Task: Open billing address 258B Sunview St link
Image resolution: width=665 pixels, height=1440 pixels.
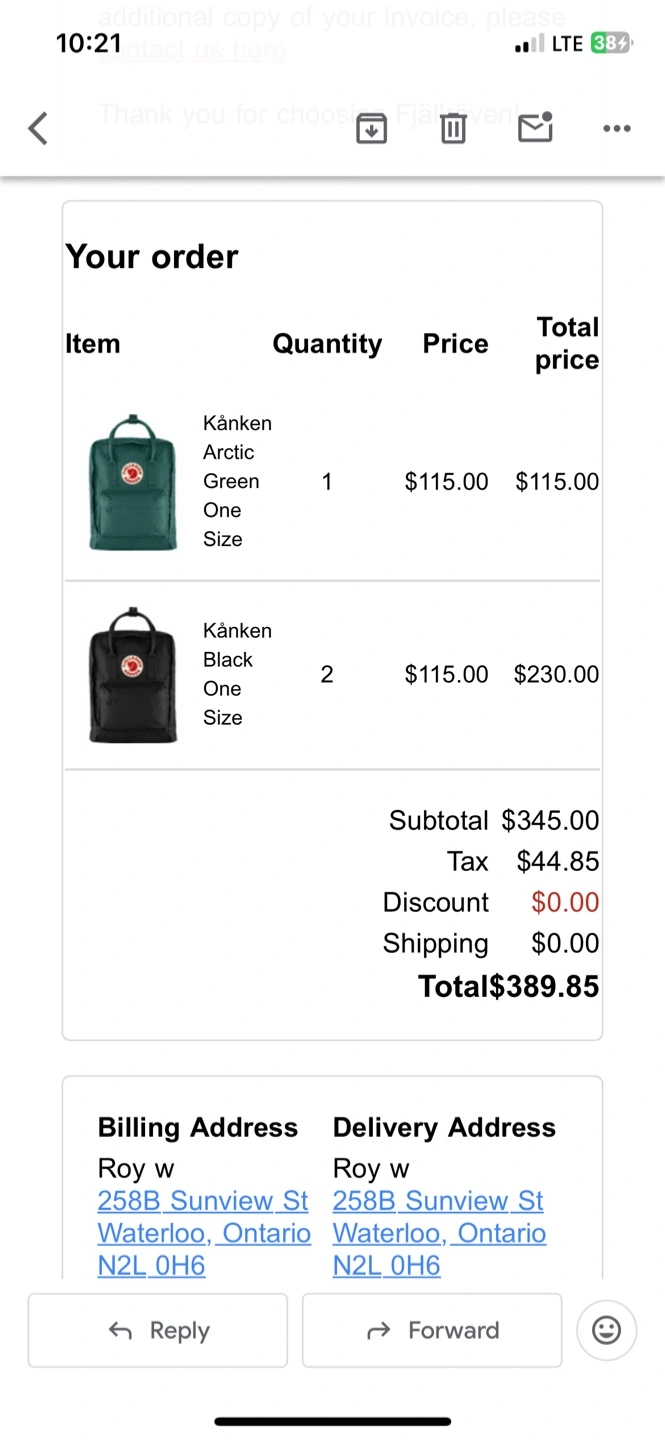Action: [x=203, y=1200]
